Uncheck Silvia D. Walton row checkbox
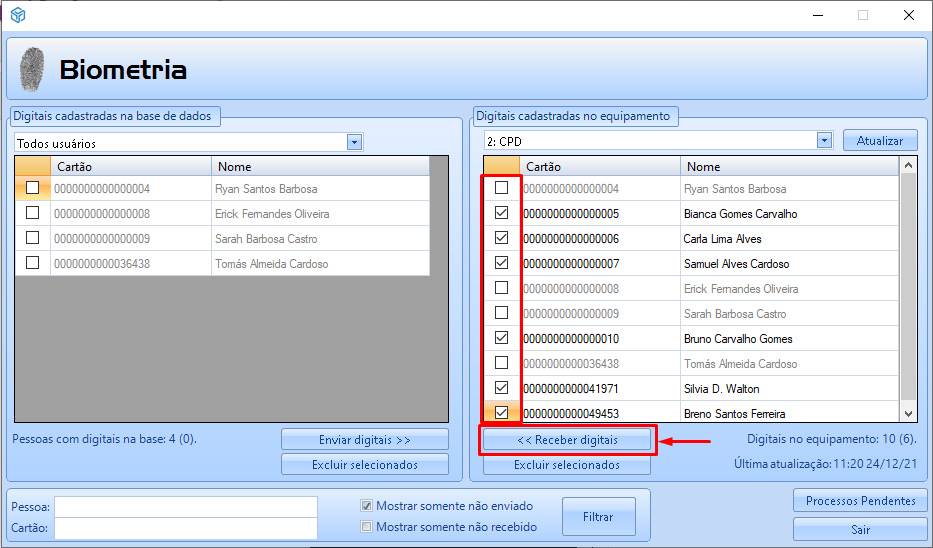 502,388
